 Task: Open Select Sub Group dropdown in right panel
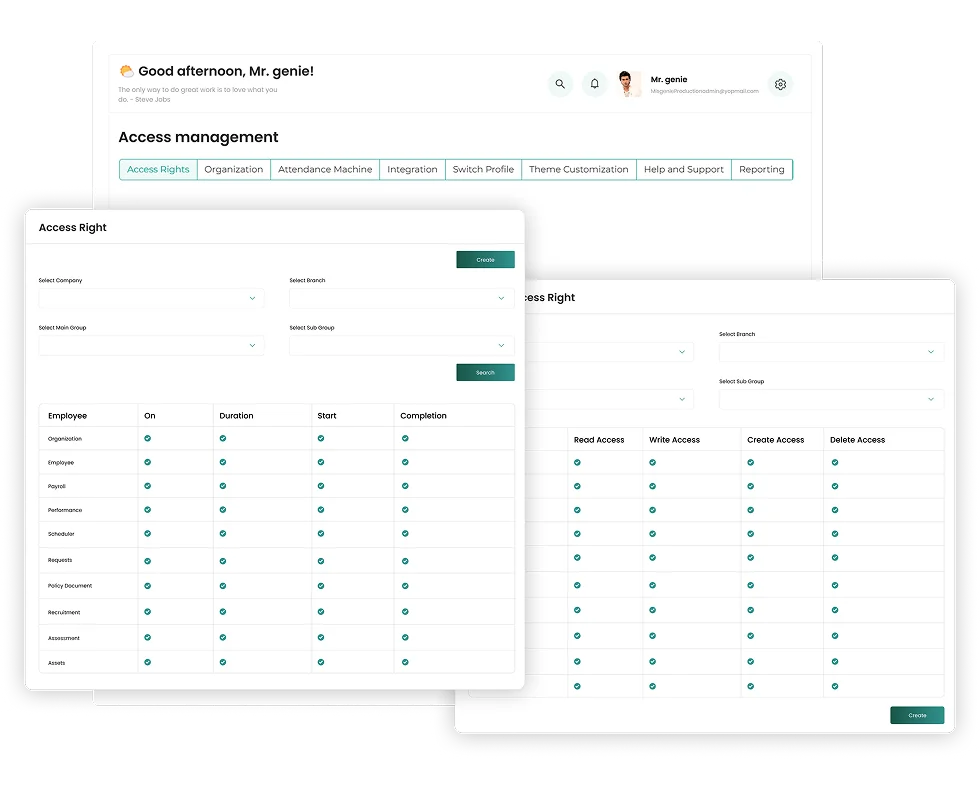(x=831, y=399)
